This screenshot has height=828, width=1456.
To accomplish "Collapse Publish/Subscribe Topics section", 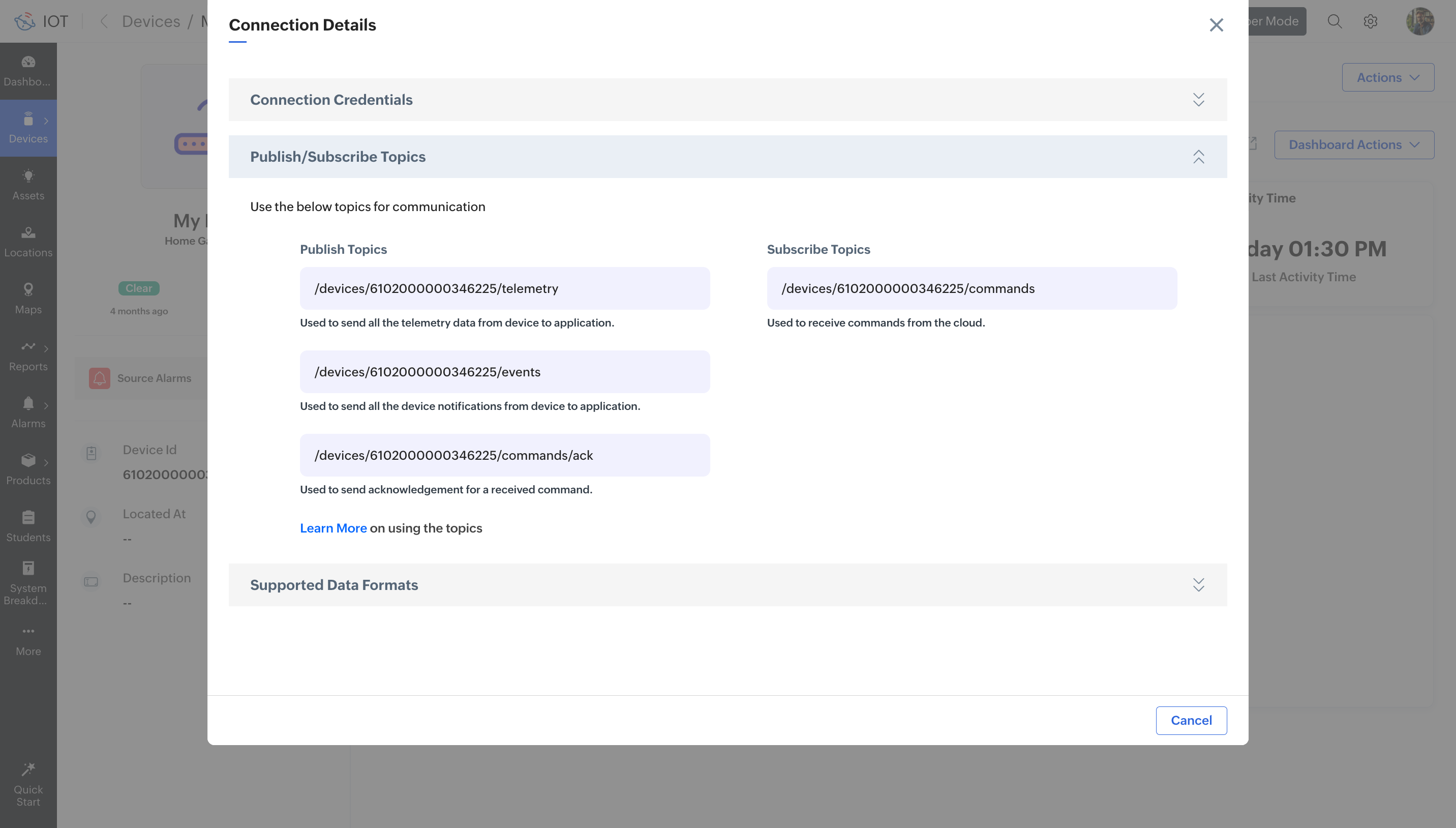I will click(x=1198, y=157).
